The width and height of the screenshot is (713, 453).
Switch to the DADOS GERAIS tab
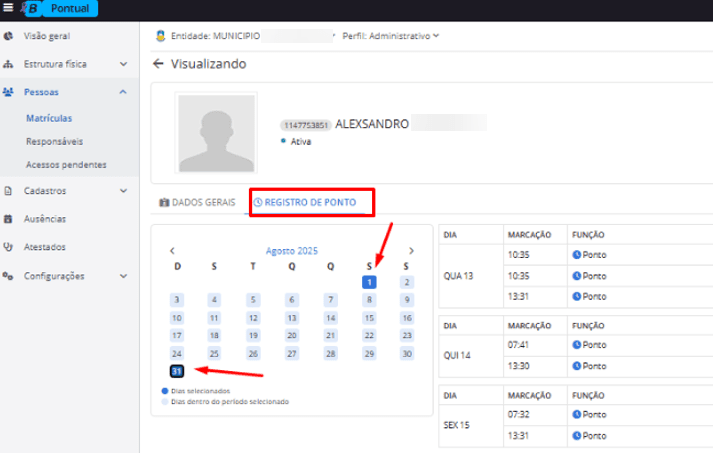coord(197,202)
